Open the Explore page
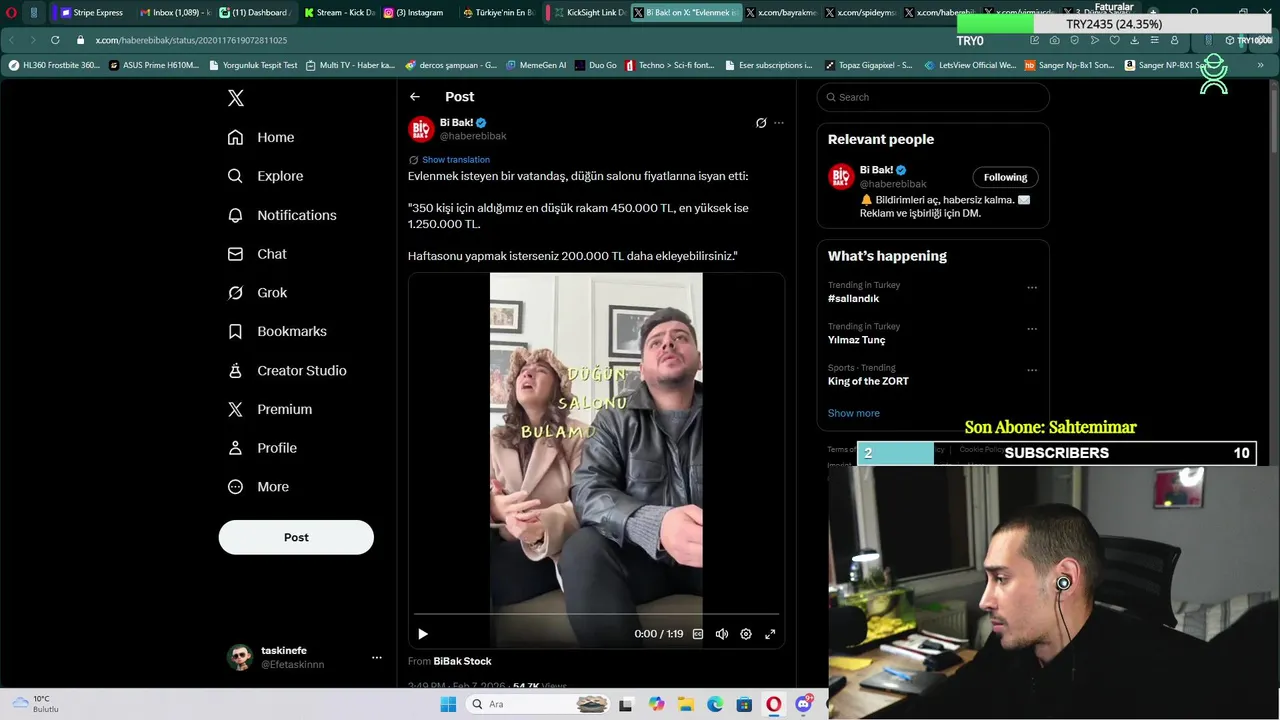 pyautogui.click(x=265, y=176)
